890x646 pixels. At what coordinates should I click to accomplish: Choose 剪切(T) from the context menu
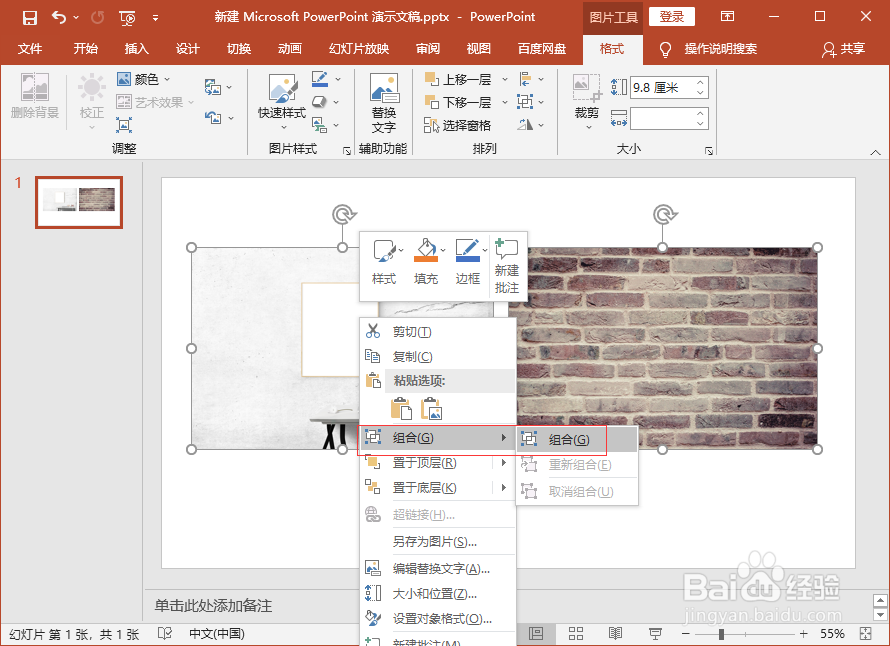click(x=438, y=332)
